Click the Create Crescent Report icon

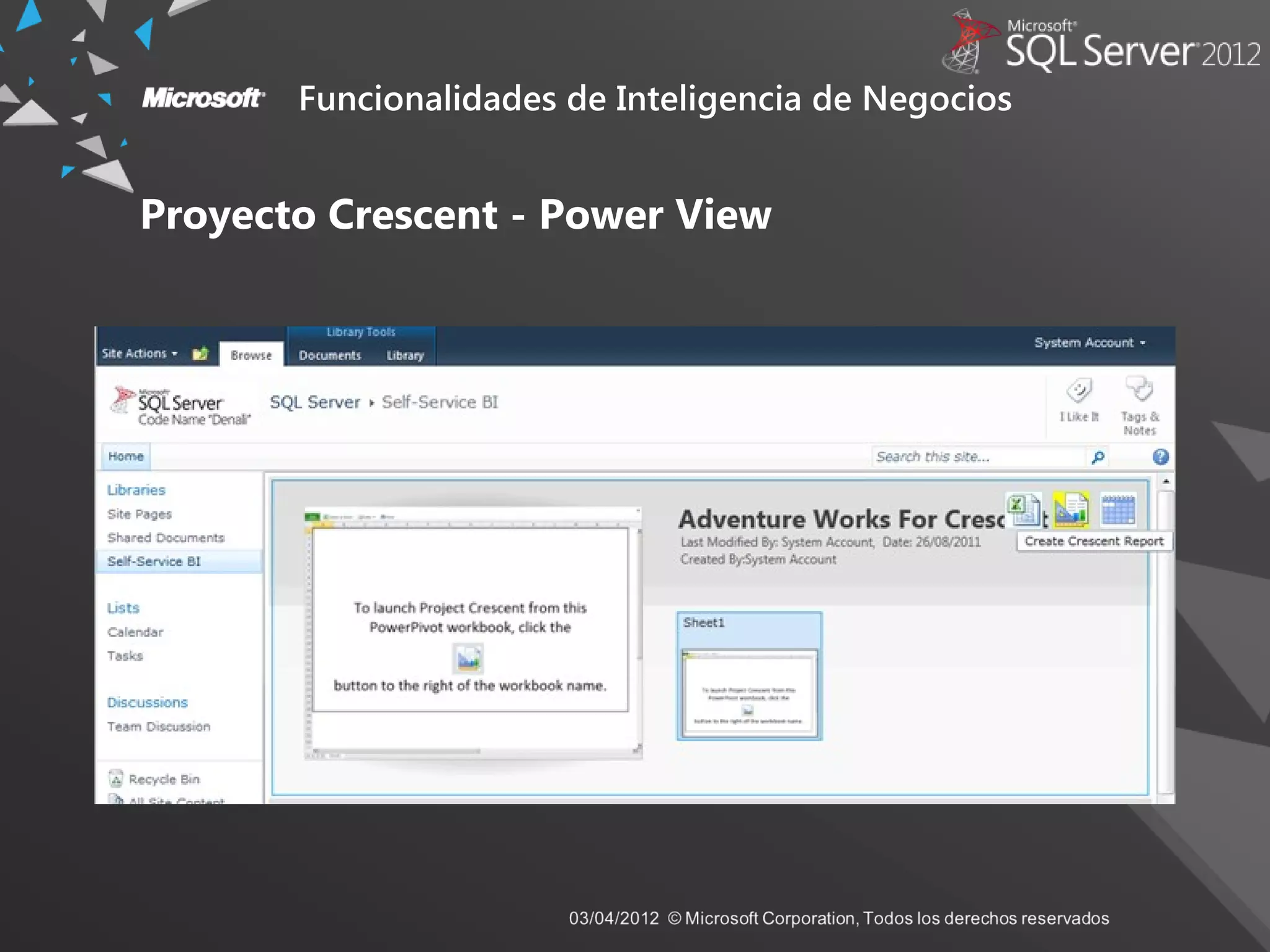coord(1071,509)
